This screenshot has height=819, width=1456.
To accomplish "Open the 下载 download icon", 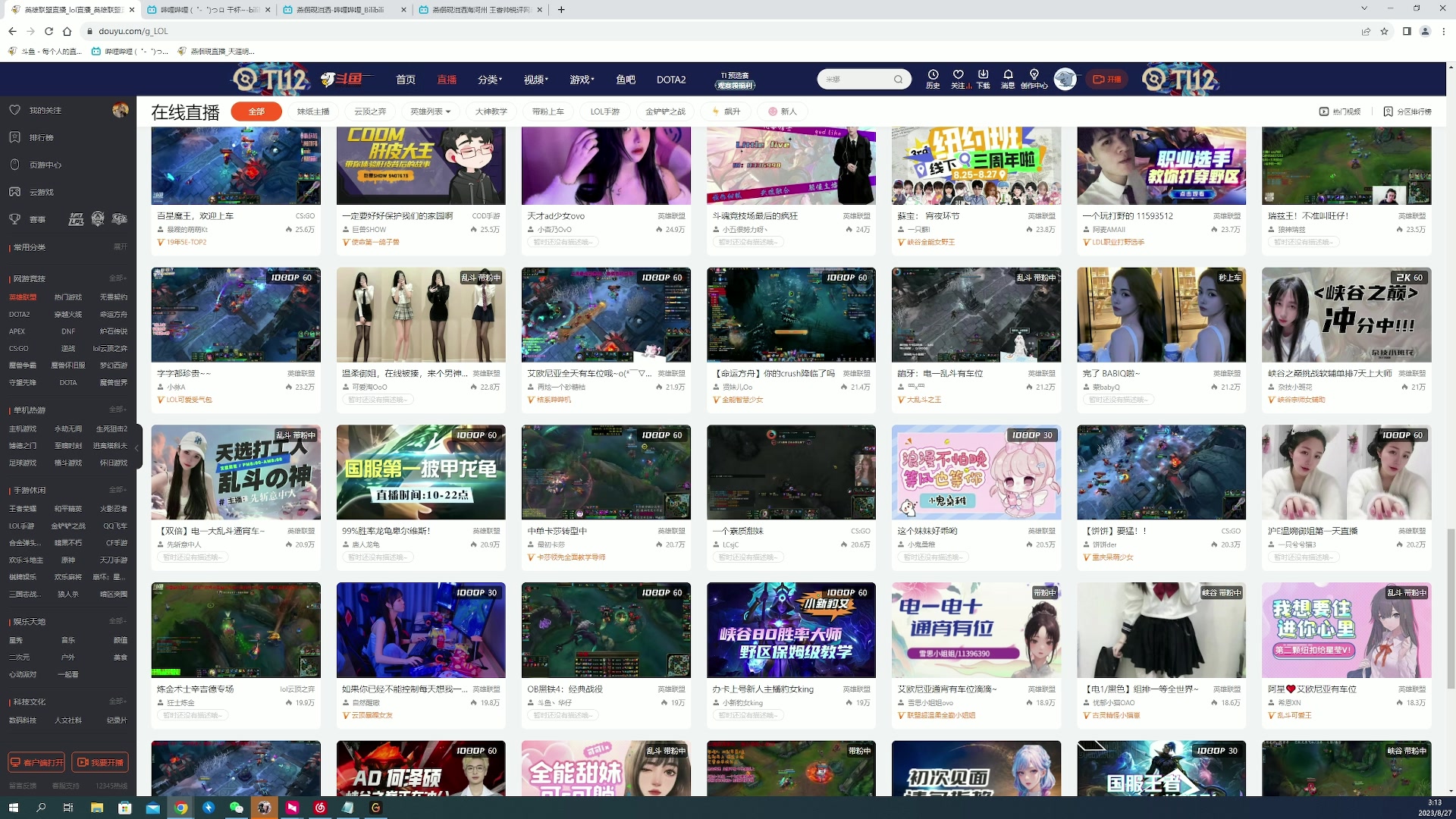I will (984, 79).
